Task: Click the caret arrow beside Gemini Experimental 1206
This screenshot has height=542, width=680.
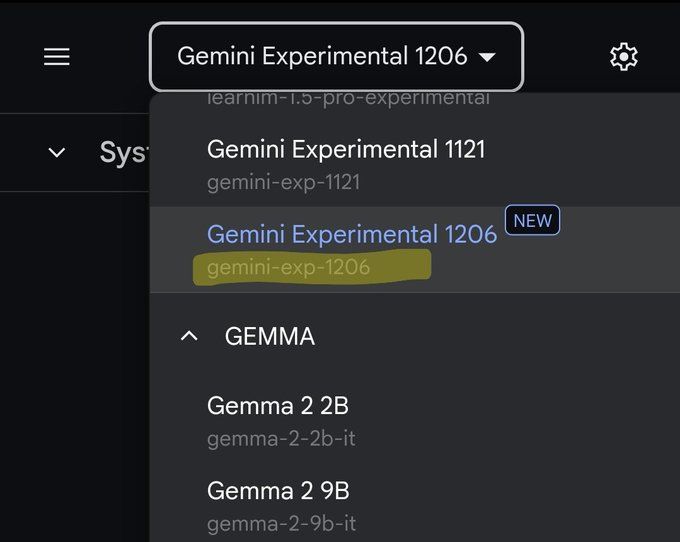Action: [x=487, y=57]
